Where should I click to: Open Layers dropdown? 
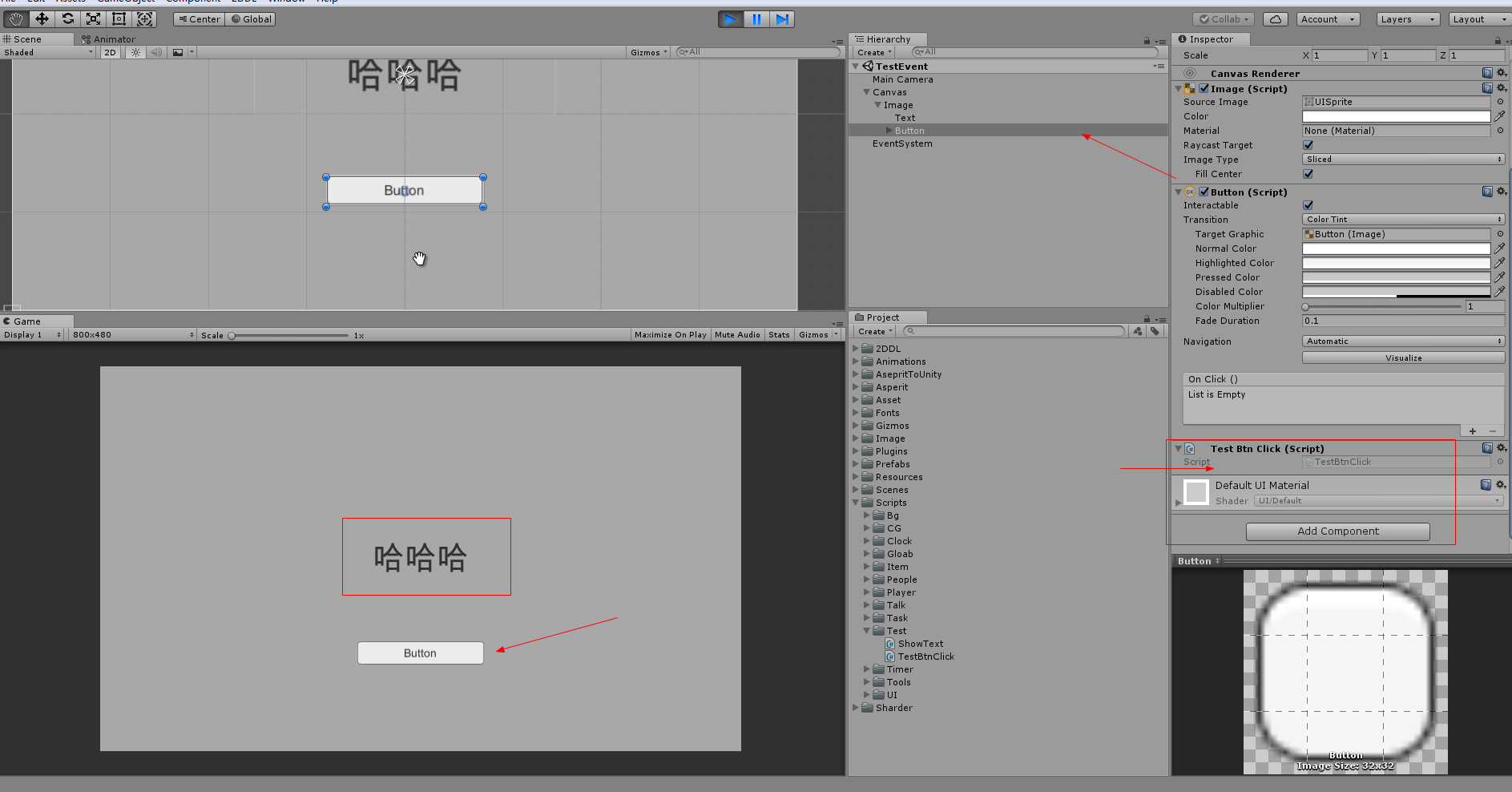click(1408, 19)
